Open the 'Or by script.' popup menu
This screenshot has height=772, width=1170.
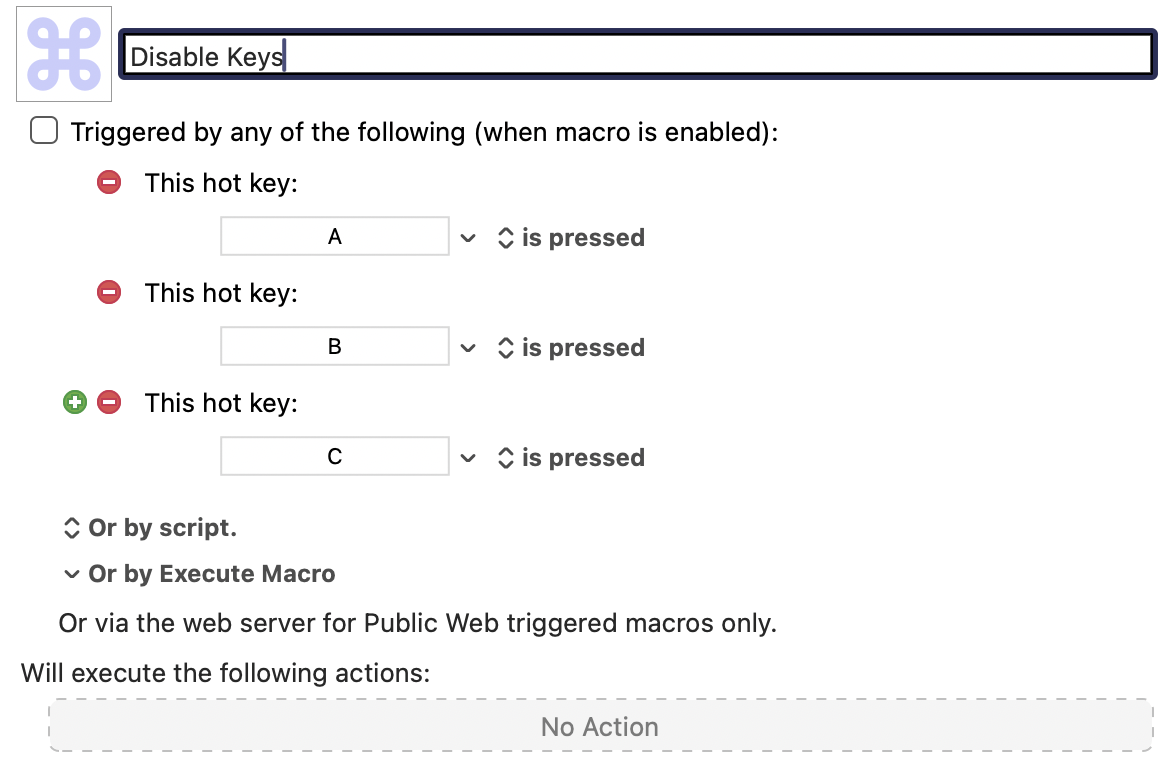(150, 528)
